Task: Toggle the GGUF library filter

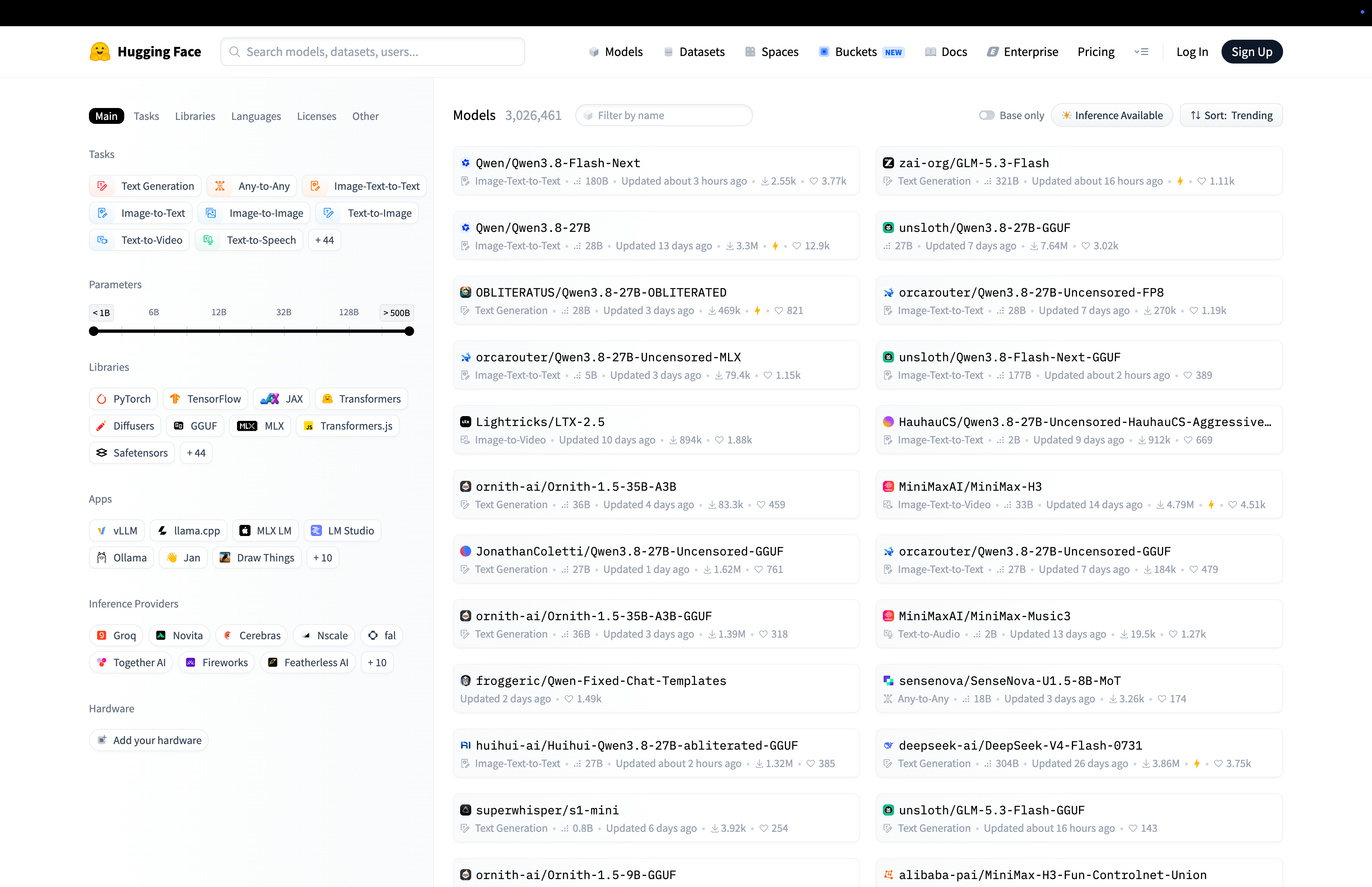Action: 195,426
